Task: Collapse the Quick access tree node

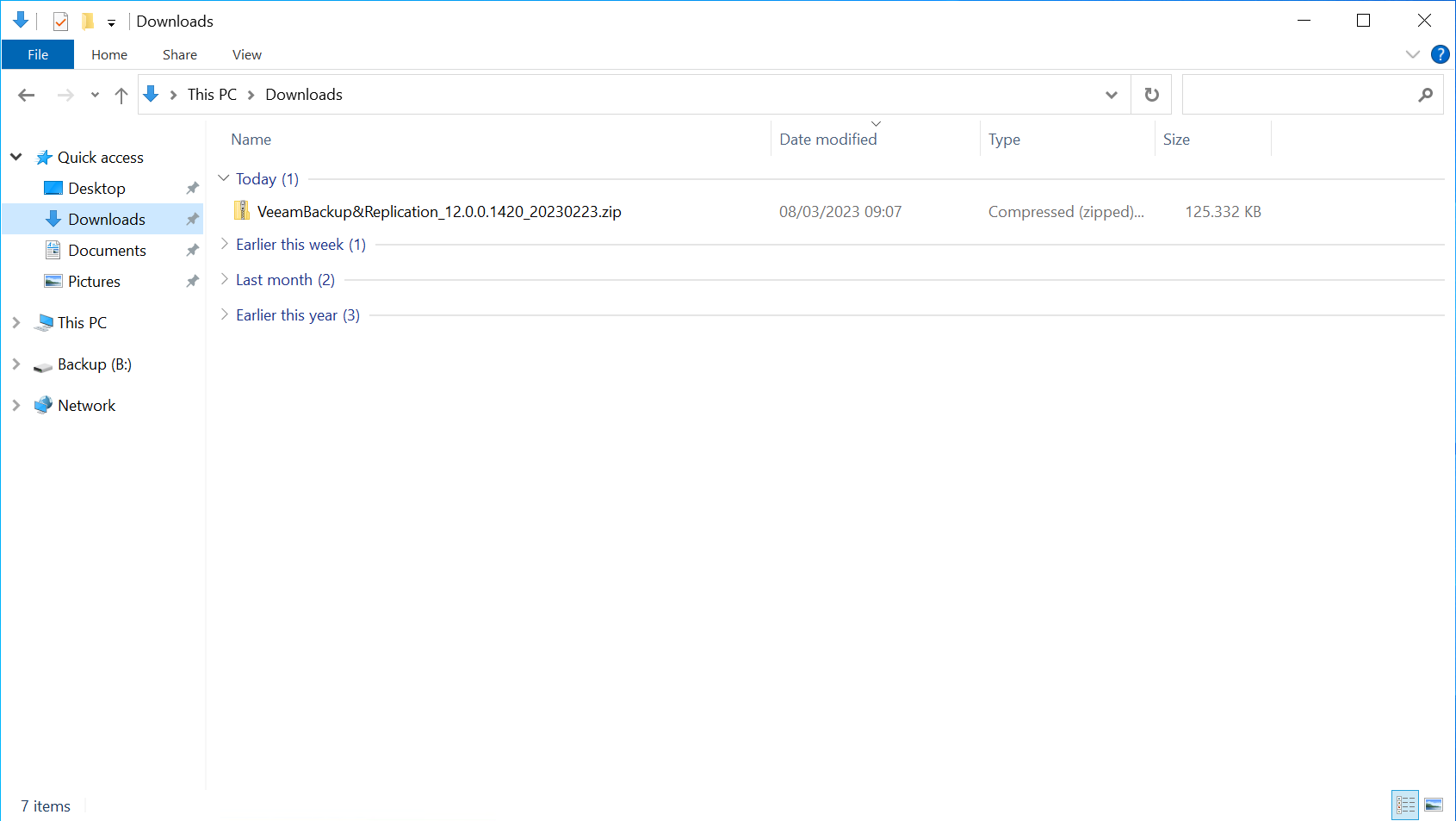Action: coord(16,157)
